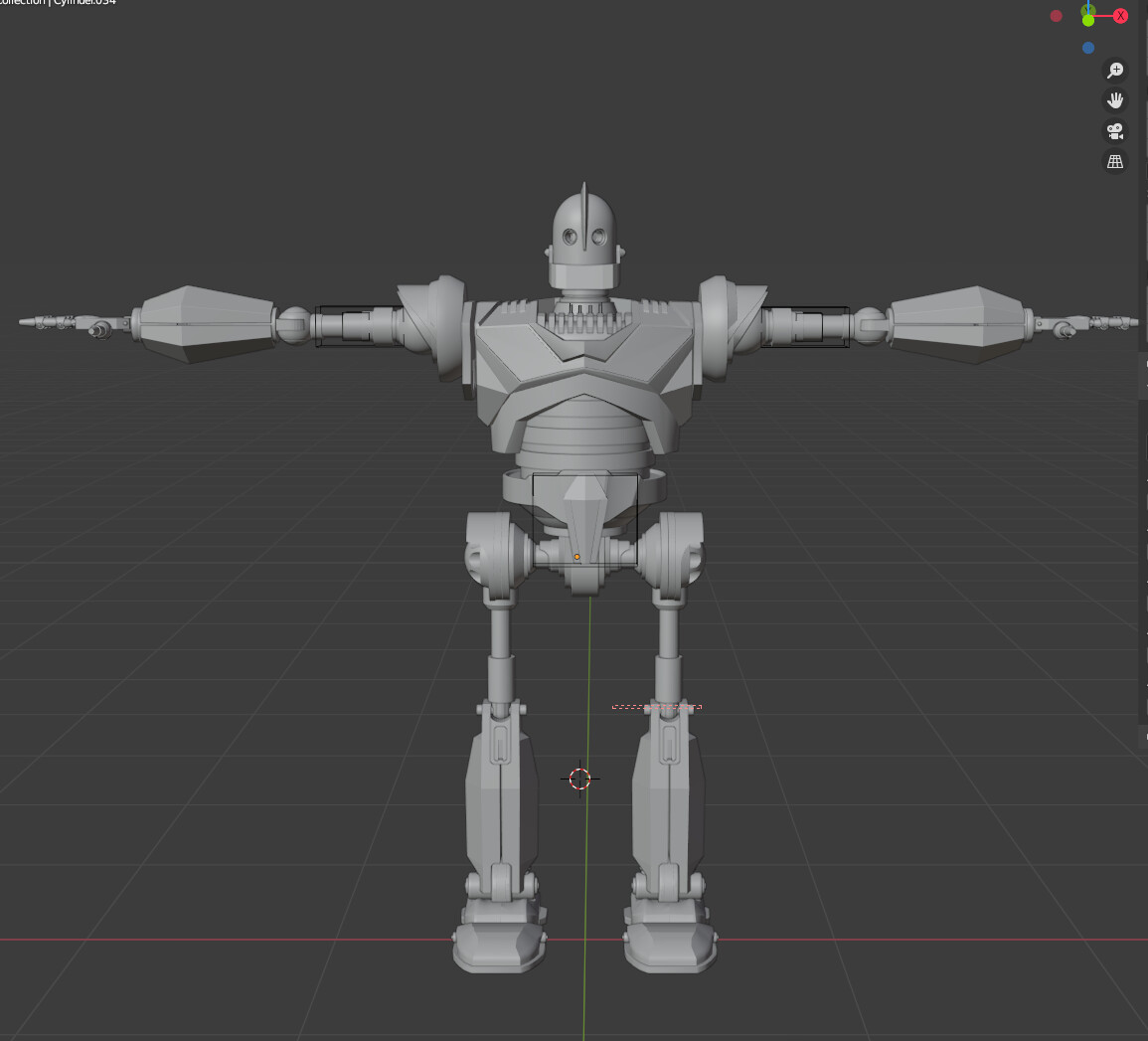1148x1041 pixels.
Task: Click the dashed red marker near the left knee
Action: click(x=656, y=706)
